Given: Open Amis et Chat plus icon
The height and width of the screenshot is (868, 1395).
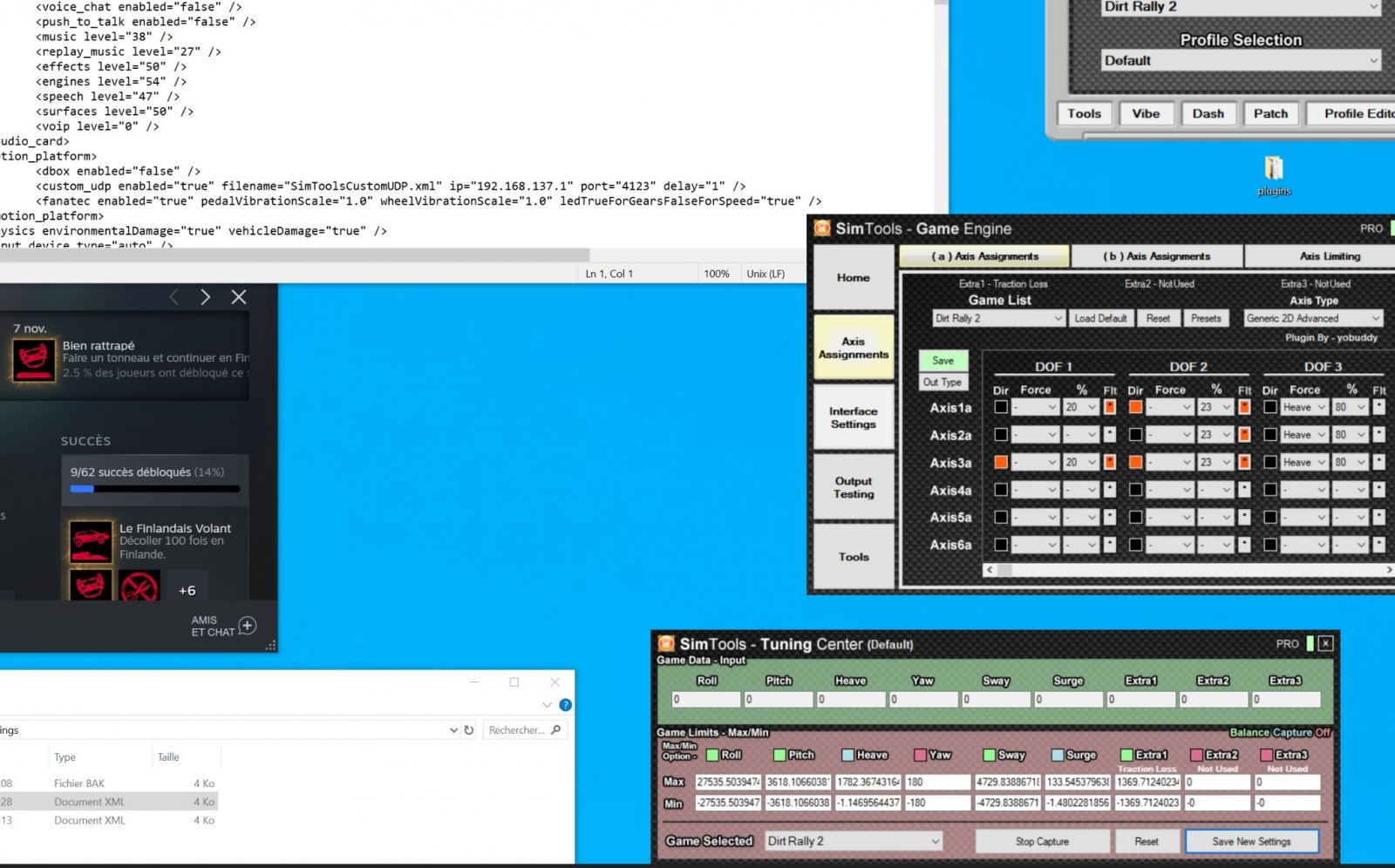Looking at the screenshot, I should (x=248, y=626).
